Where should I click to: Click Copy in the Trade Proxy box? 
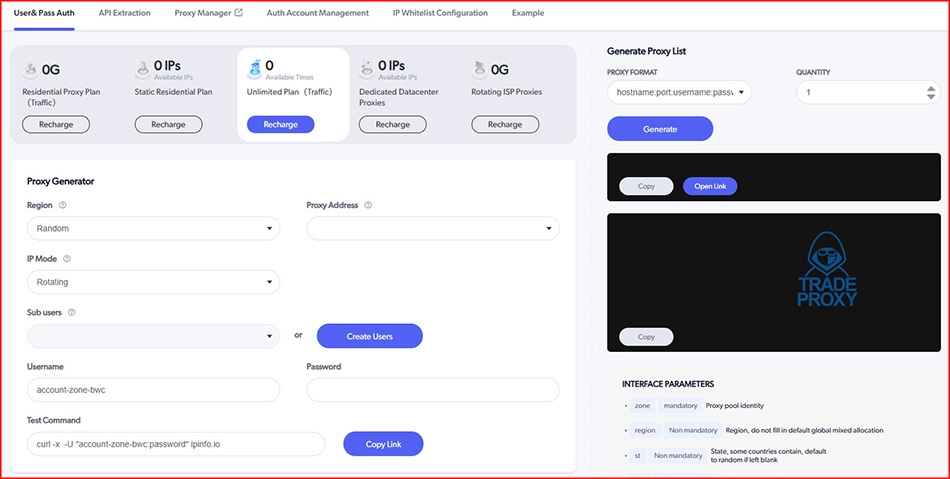click(646, 337)
